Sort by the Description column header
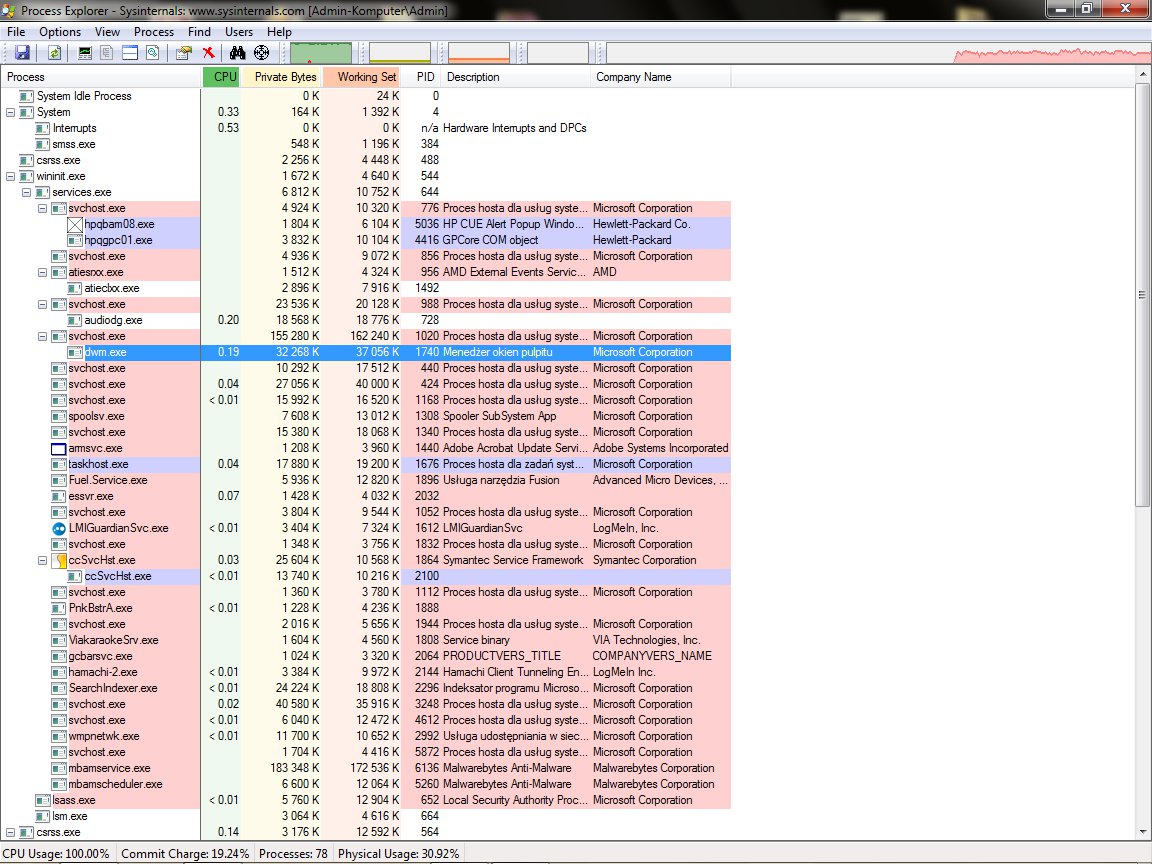The height and width of the screenshot is (864, 1152). (x=516, y=77)
